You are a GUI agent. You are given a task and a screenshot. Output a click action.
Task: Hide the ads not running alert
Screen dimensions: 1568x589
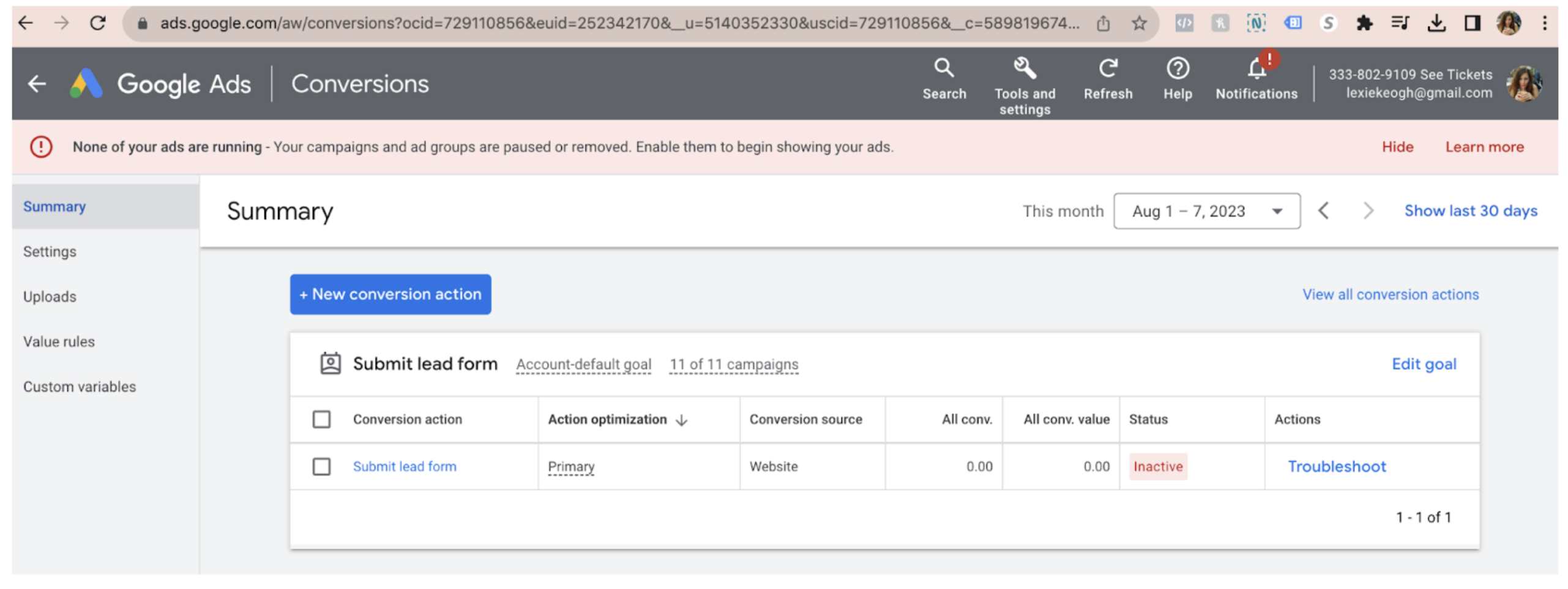pyautogui.click(x=1397, y=147)
